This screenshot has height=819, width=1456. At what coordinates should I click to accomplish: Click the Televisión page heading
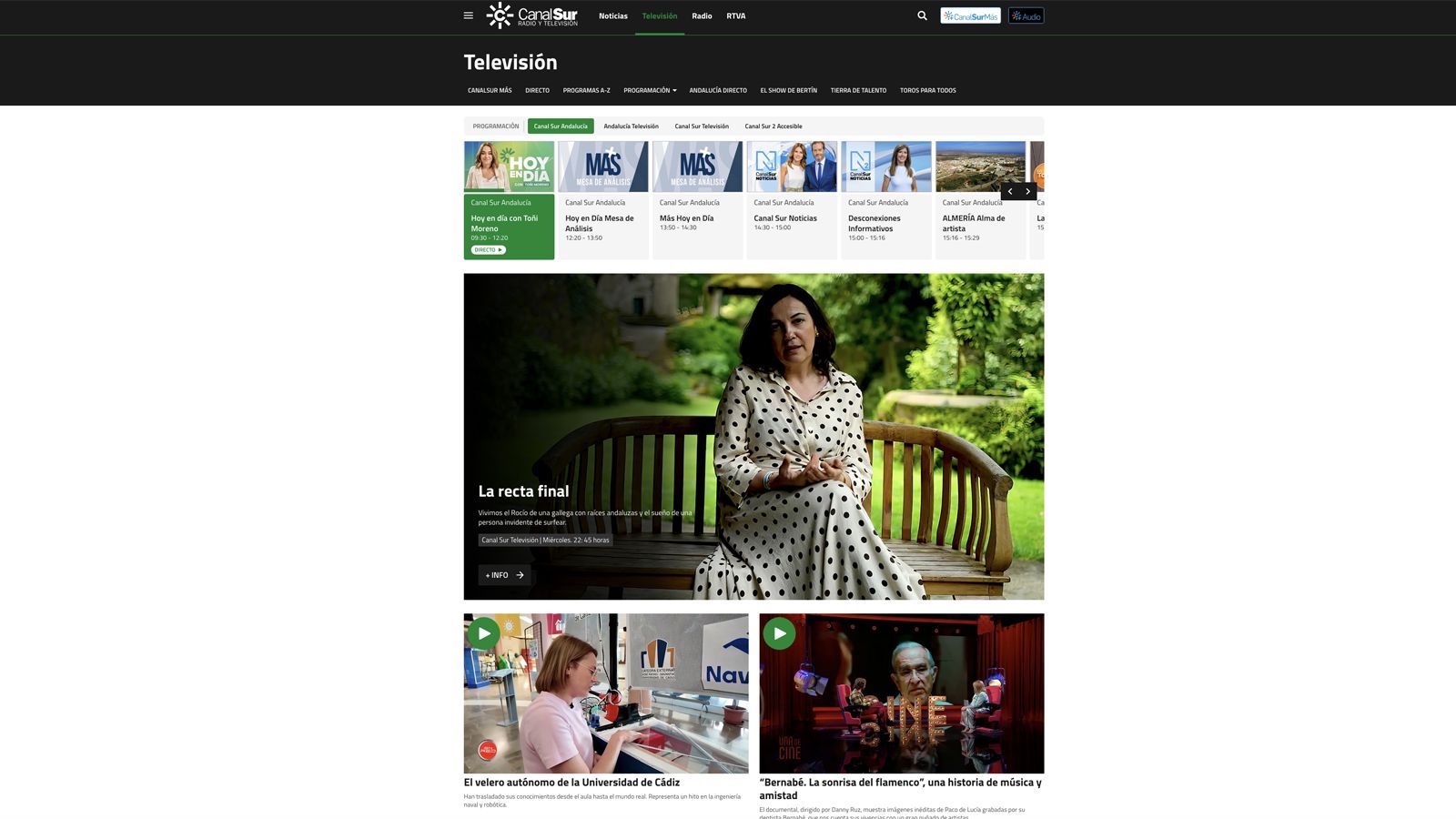pyautogui.click(x=511, y=62)
